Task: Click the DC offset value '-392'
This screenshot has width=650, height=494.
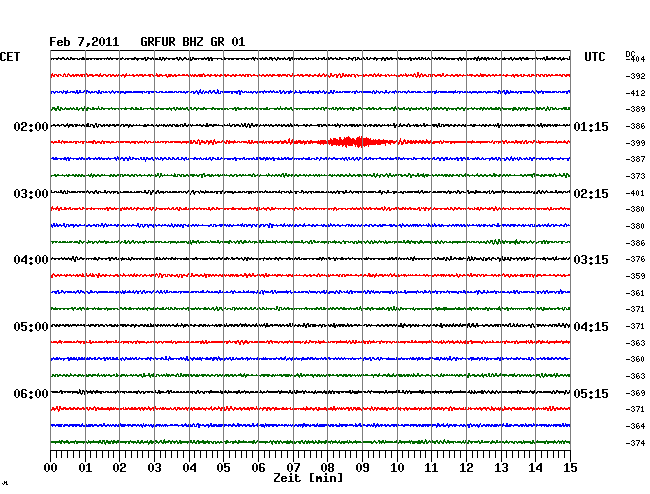Action: pos(635,76)
